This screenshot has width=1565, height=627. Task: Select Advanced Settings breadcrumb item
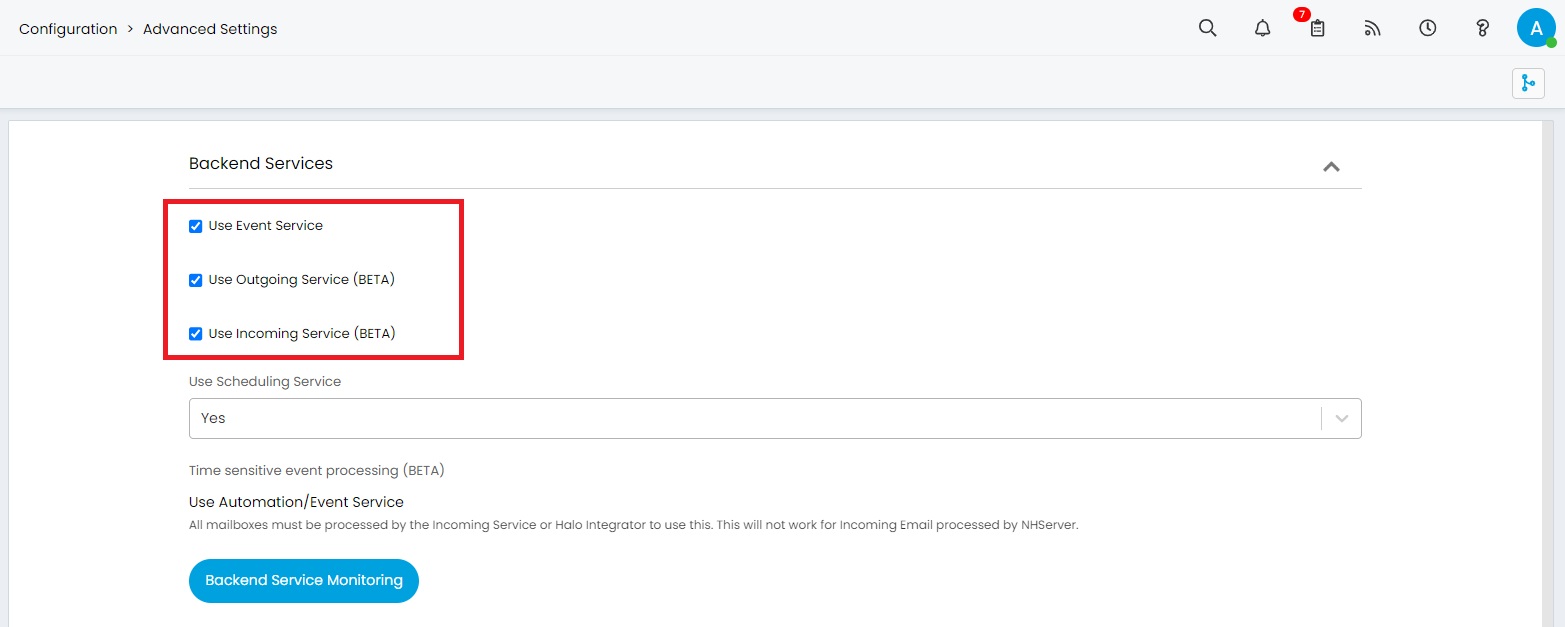[210, 29]
